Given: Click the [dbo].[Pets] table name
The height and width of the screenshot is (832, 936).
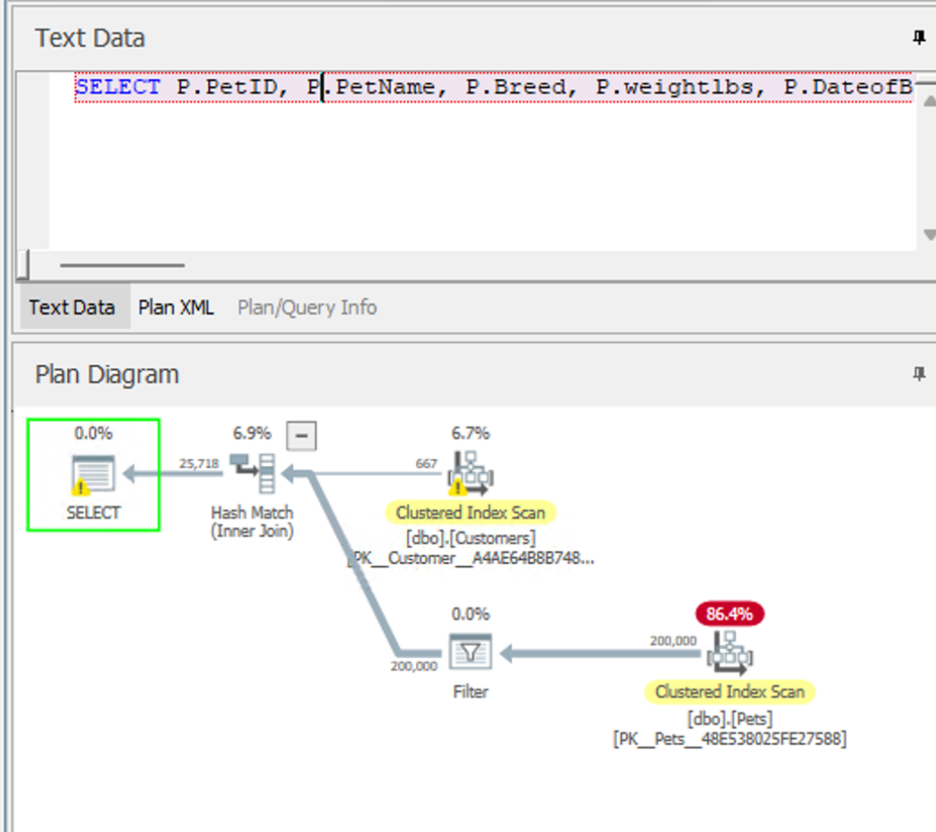Looking at the screenshot, I should [x=729, y=718].
